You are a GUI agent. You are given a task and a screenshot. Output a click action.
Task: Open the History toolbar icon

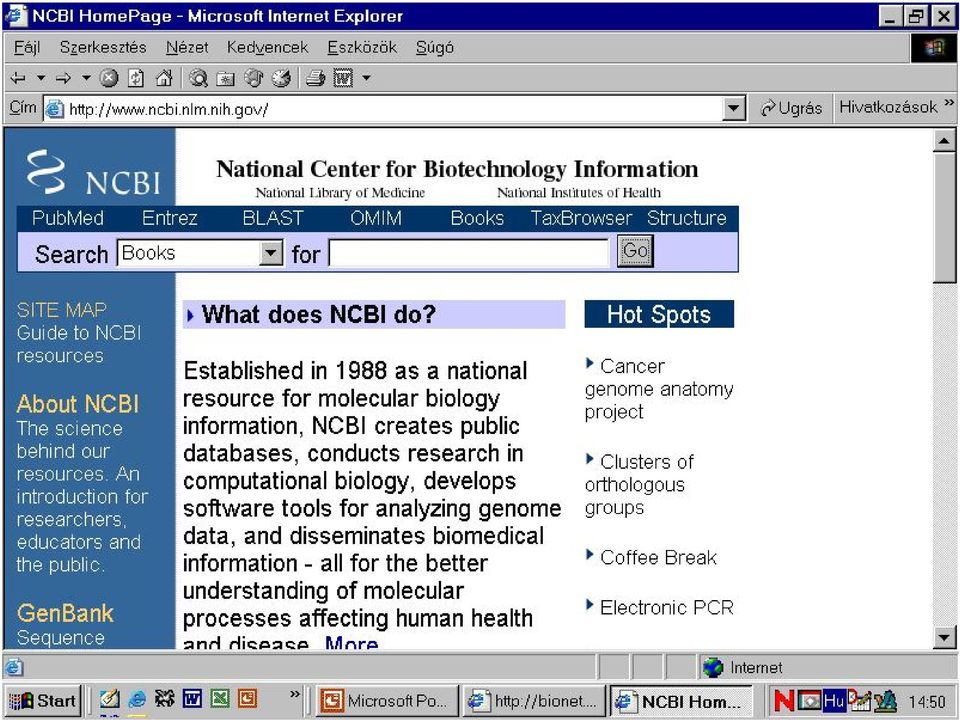(x=281, y=78)
